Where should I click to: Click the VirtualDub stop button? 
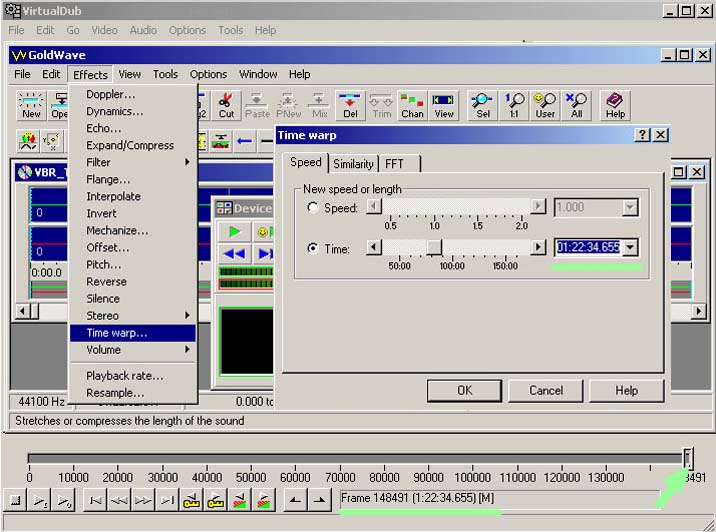coord(15,500)
